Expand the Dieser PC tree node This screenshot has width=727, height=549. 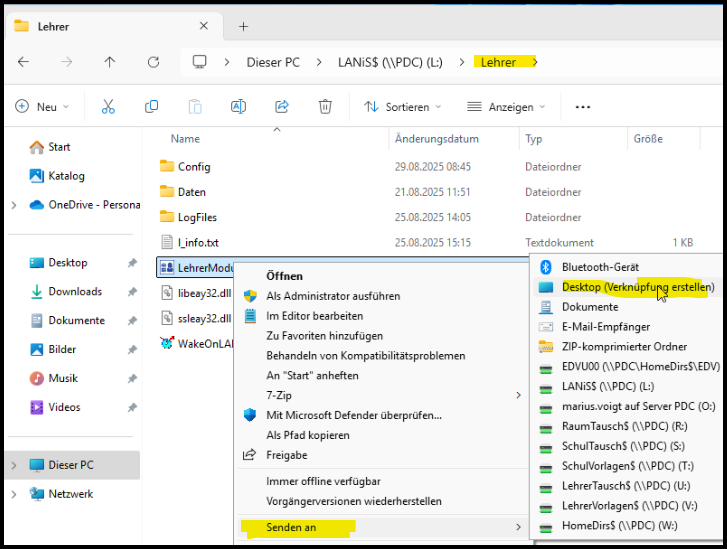point(13,465)
